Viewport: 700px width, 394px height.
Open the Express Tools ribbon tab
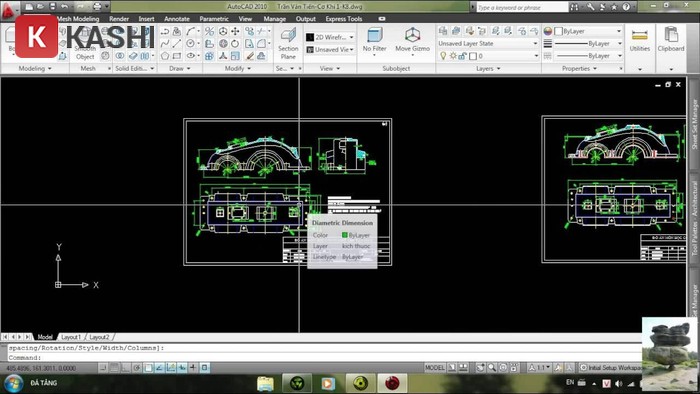pos(344,19)
